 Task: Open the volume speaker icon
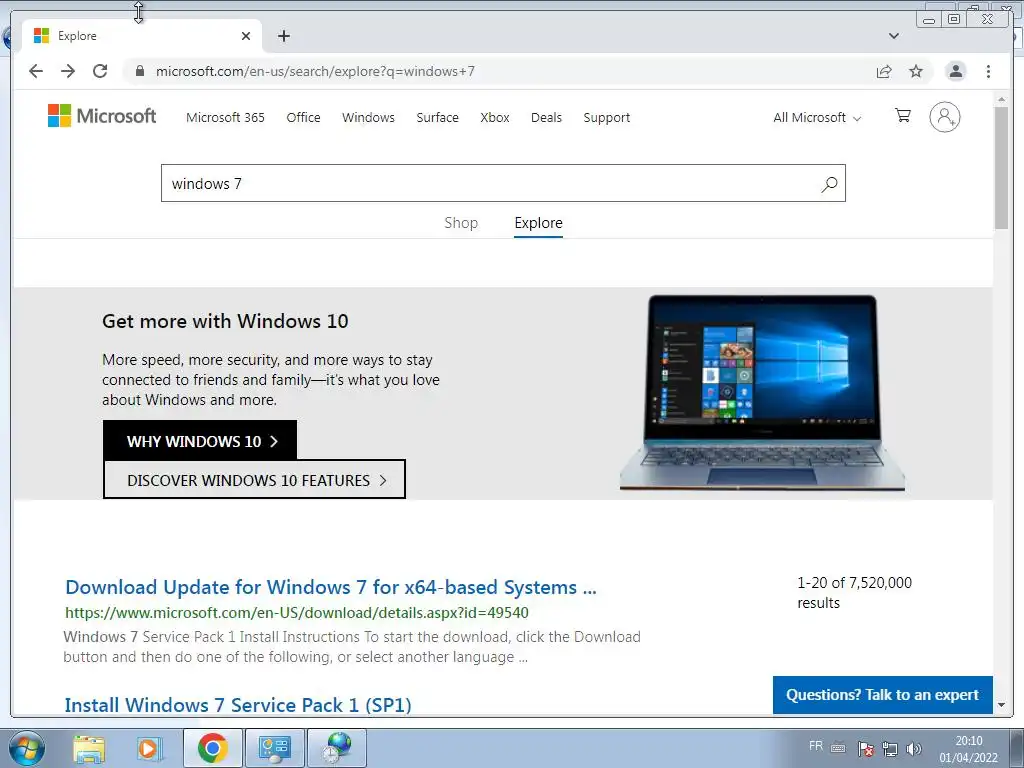click(914, 748)
